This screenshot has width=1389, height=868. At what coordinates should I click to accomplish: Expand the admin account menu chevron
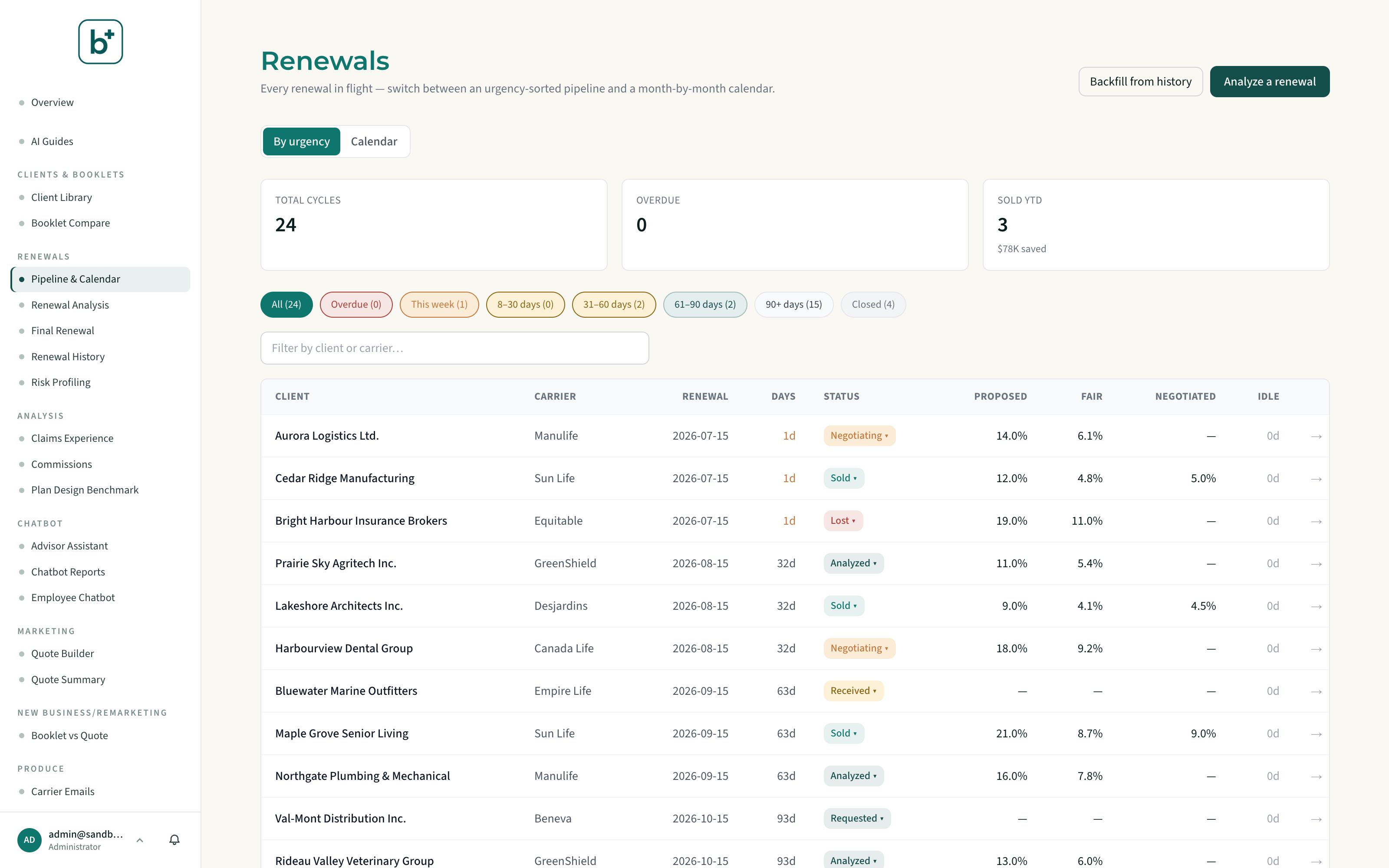tap(139, 840)
